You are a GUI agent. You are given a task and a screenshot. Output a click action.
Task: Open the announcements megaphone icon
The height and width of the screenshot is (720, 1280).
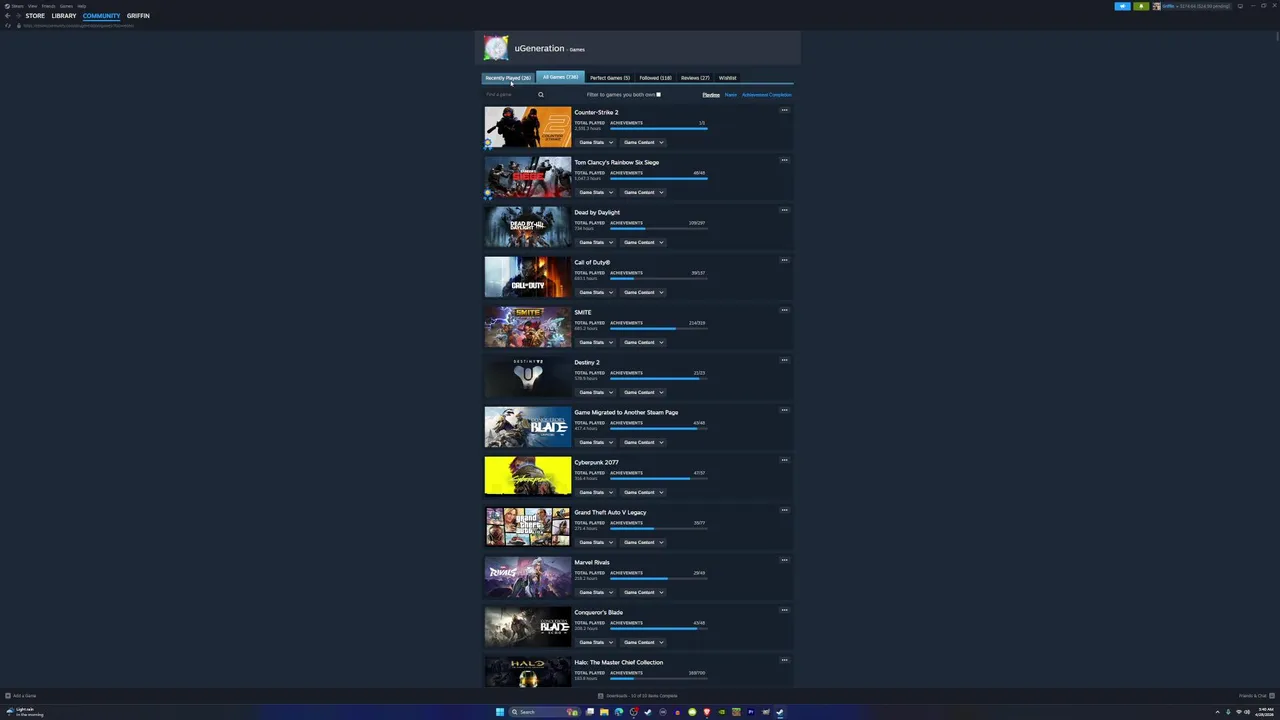(1122, 6)
